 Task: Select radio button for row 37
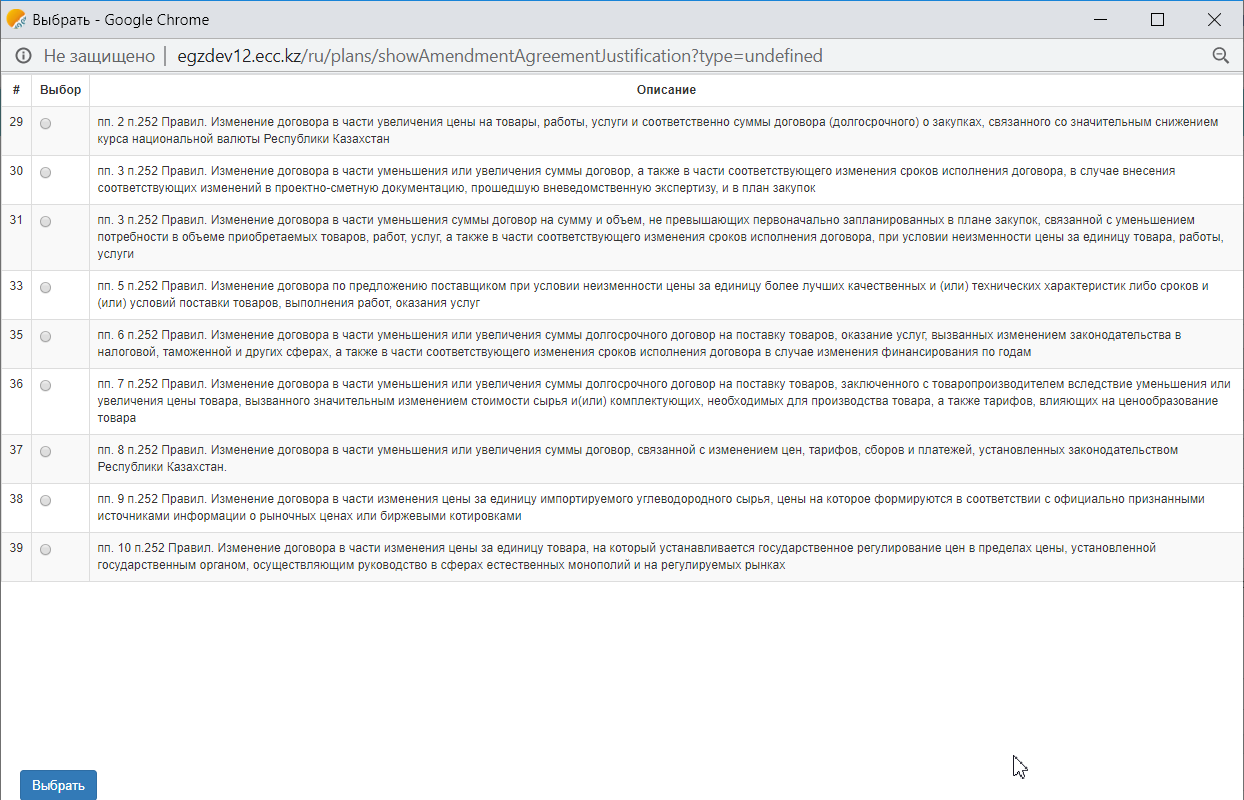pyautogui.click(x=45, y=452)
